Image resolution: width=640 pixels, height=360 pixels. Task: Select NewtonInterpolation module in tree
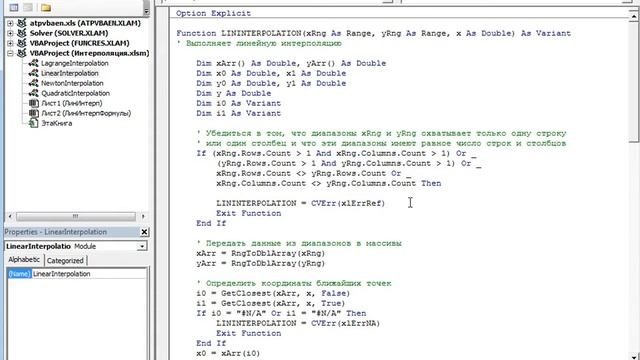[x=72, y=83]
